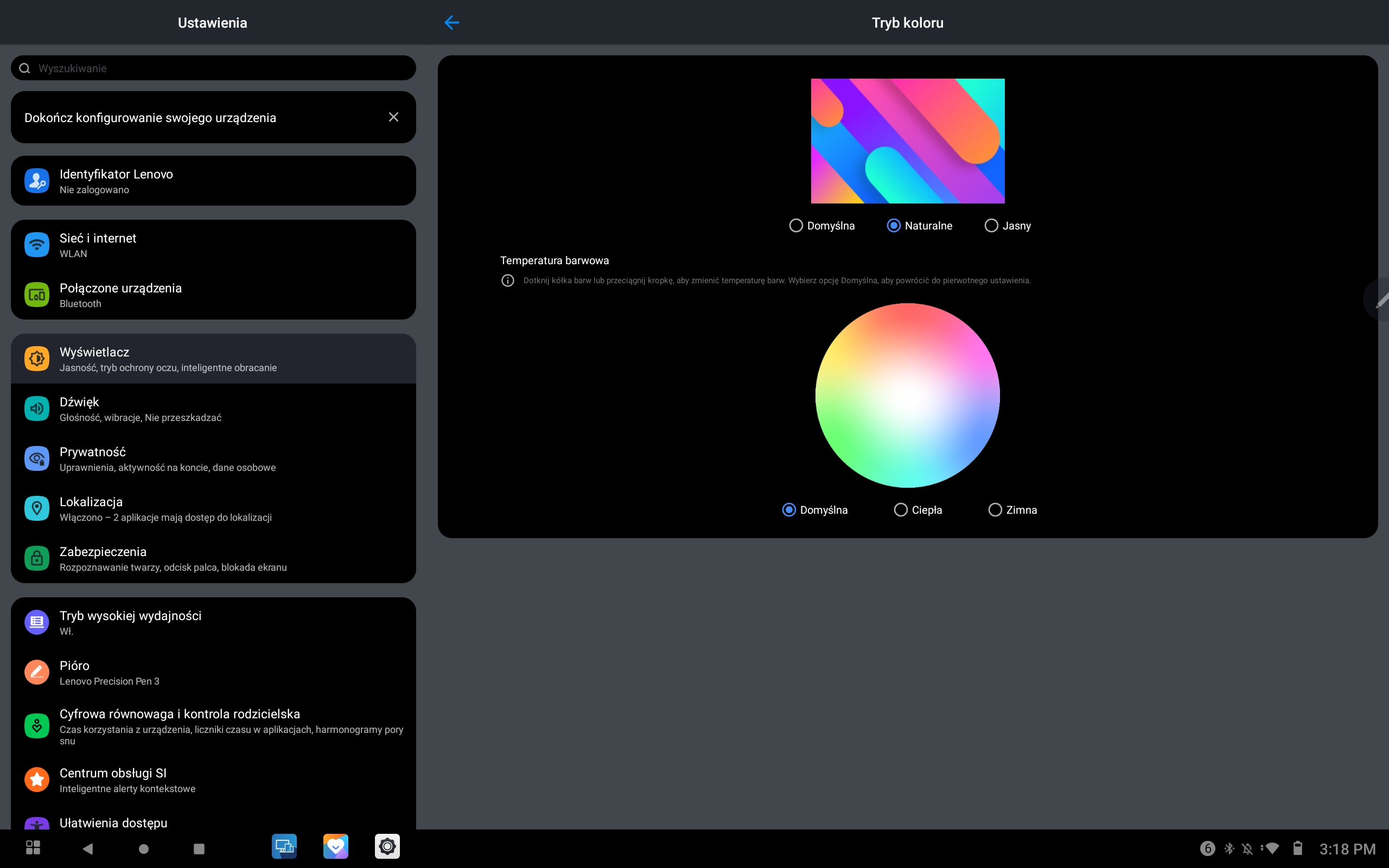Click the Security padlock icon
The image size is (1389, 868).
[37, 559]
